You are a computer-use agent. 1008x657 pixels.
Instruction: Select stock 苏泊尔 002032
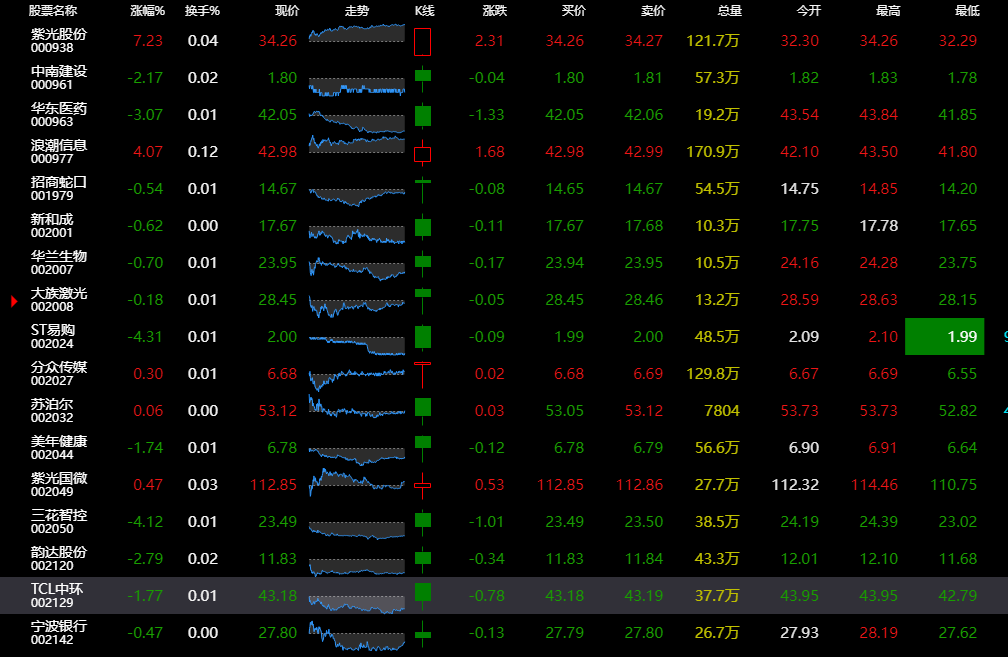pos(52,410)
